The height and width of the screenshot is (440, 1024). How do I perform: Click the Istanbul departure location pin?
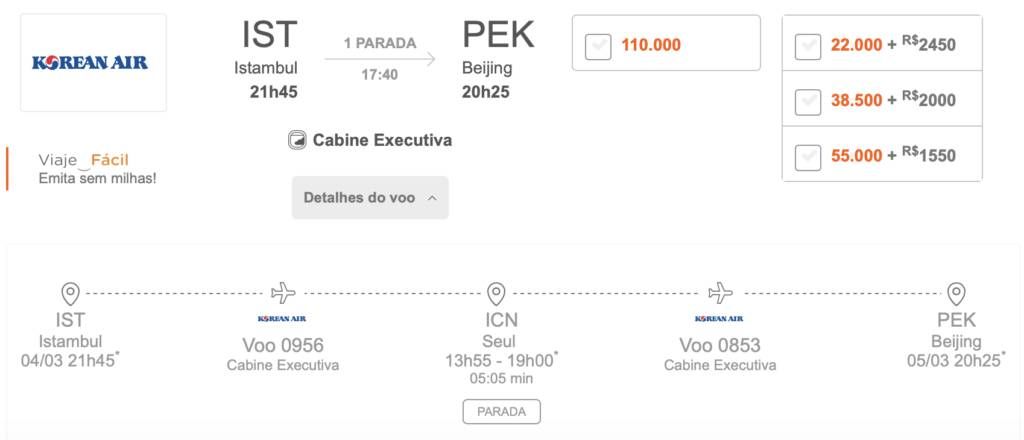(71, 294)
